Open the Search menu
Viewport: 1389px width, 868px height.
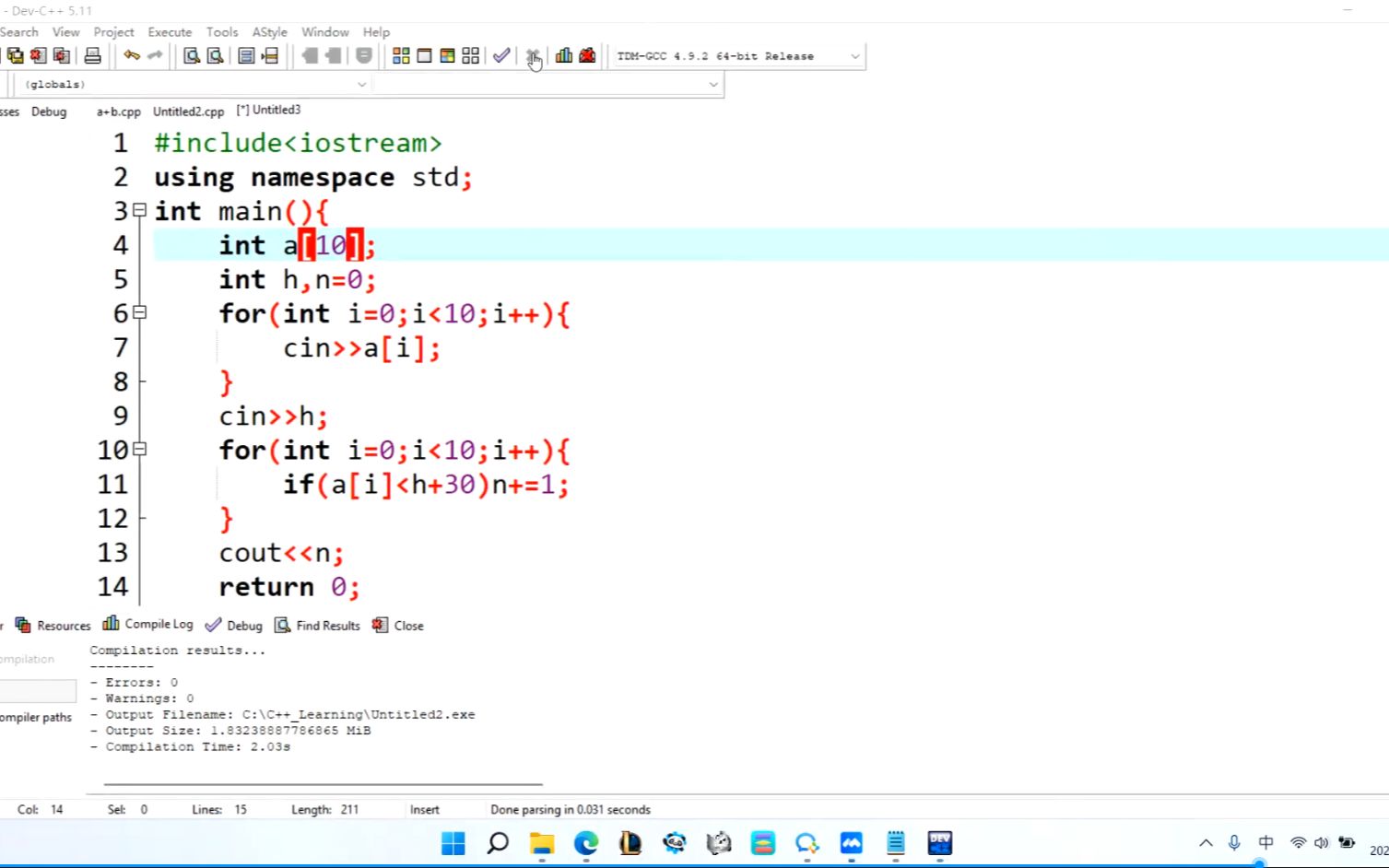[19, 32]
